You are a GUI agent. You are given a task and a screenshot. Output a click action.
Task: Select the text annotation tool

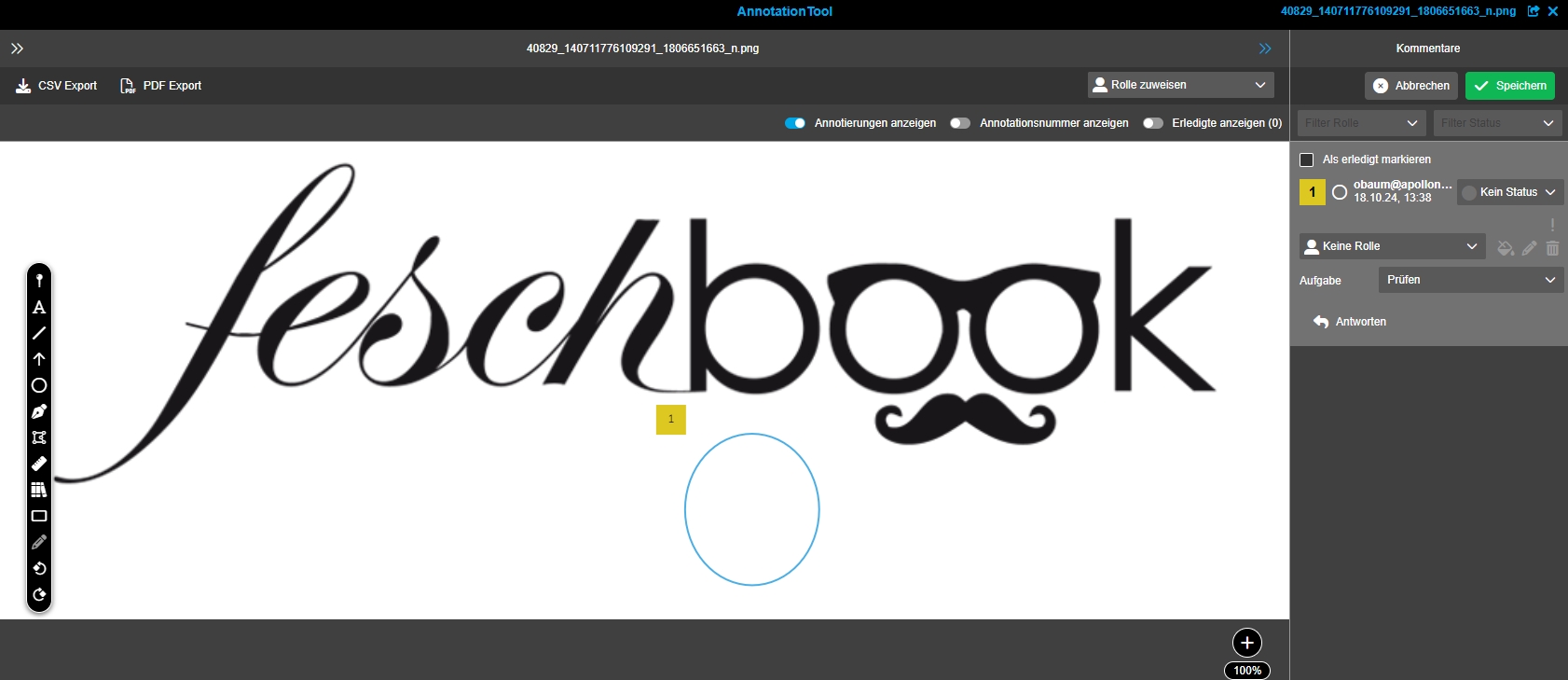[39, 307]
